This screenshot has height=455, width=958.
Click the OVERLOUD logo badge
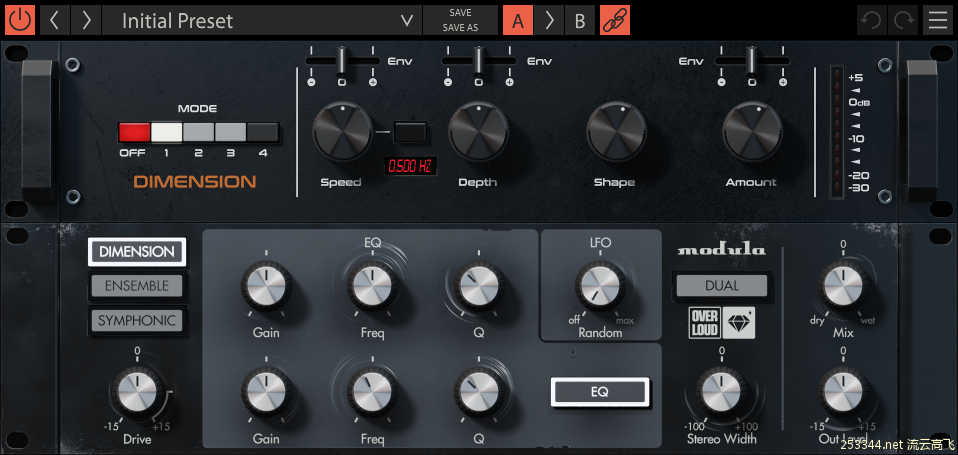(x=704, y=323)
